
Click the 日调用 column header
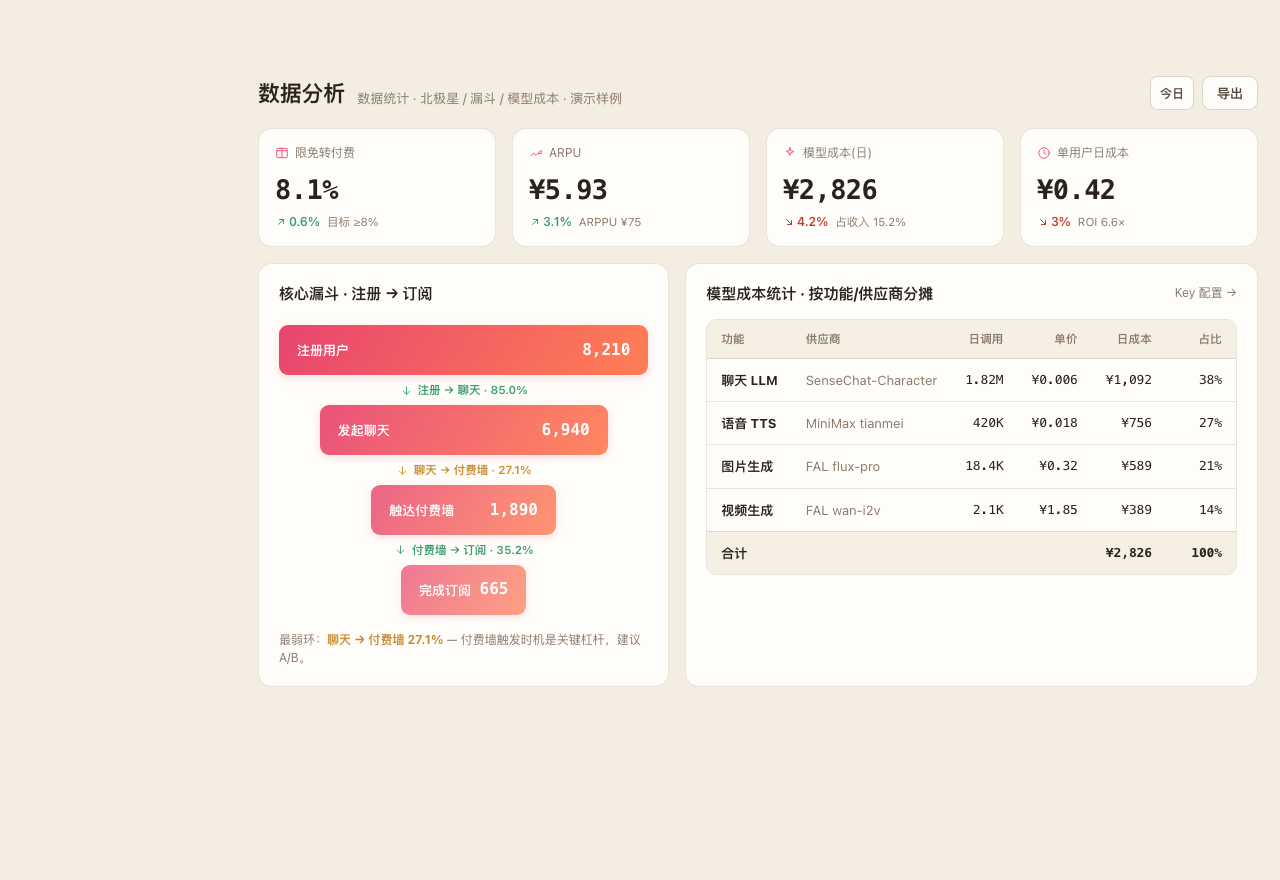[986, 339]
